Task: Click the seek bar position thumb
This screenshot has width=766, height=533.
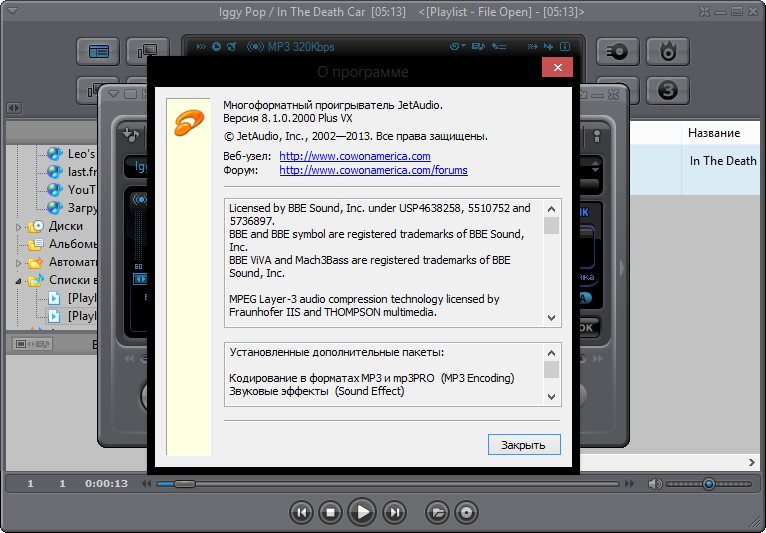Action: point(184,484)
